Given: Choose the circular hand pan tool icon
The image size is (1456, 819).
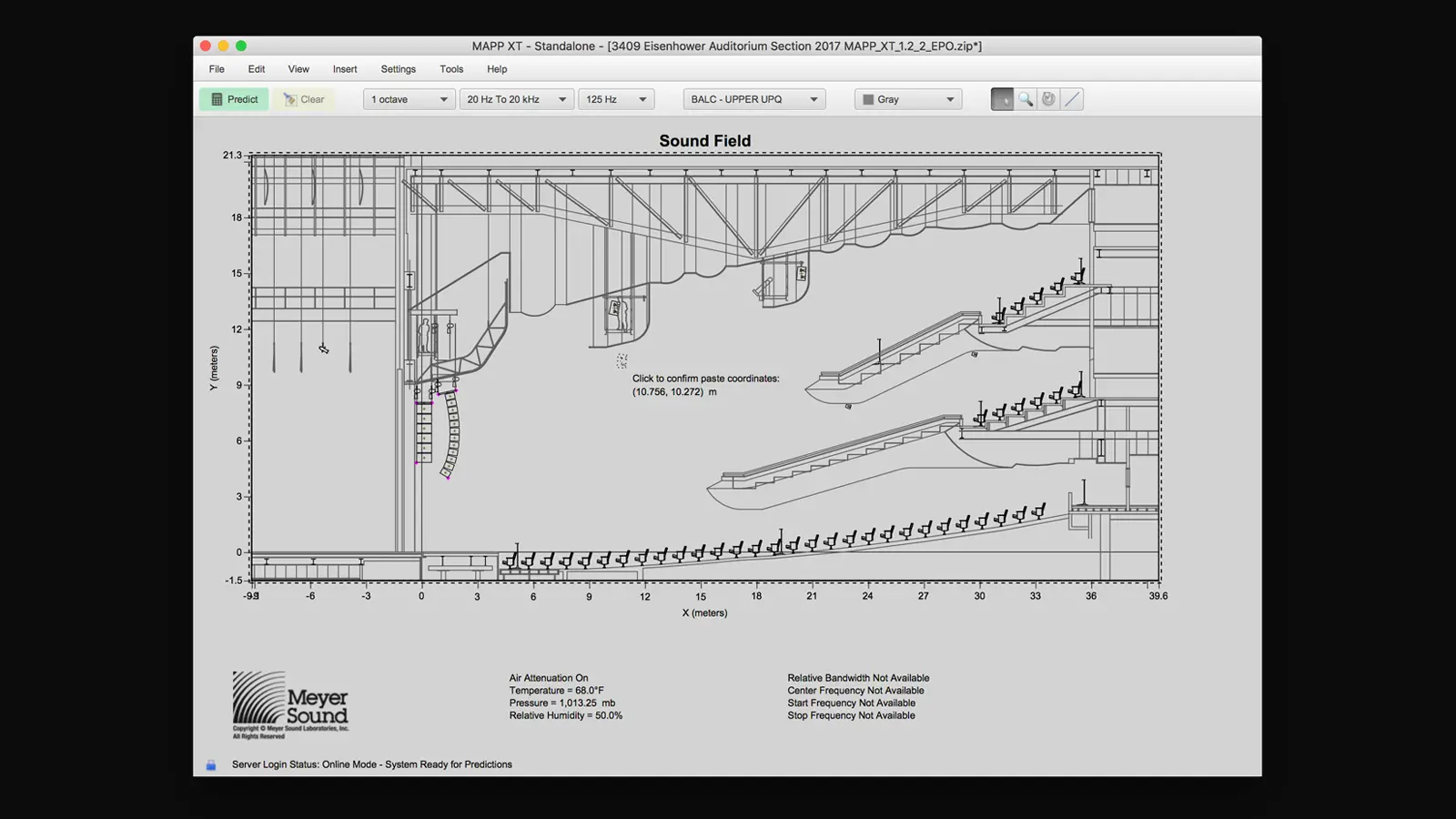Looking at the screenshot, I should pos(1048,99).
